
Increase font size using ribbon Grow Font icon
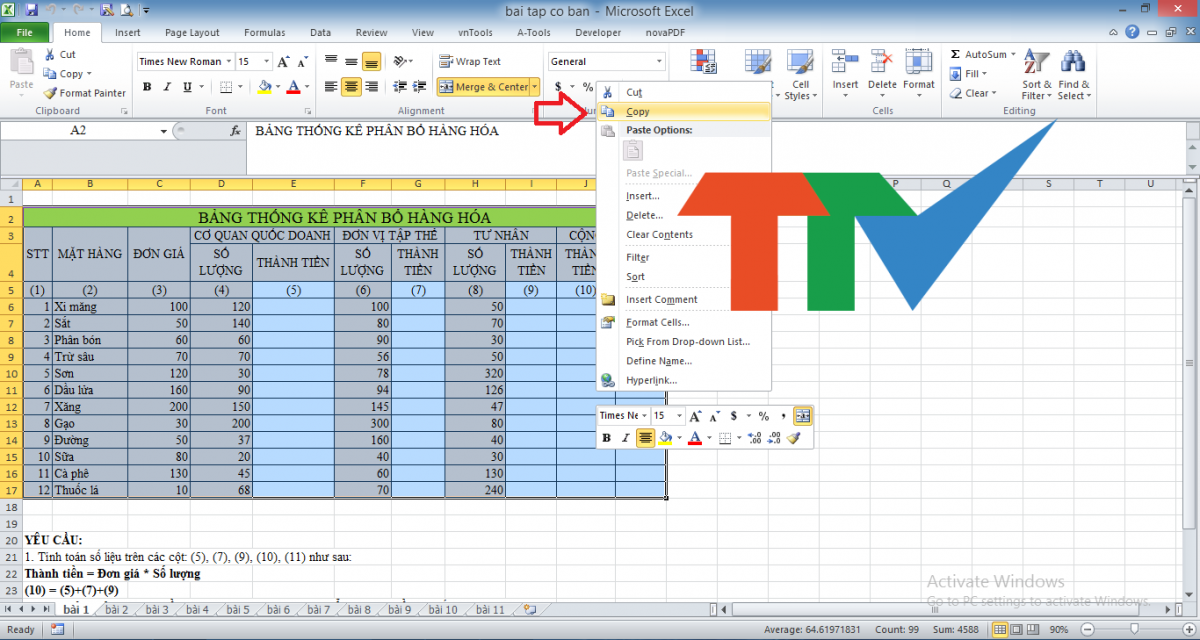[284, 61]
